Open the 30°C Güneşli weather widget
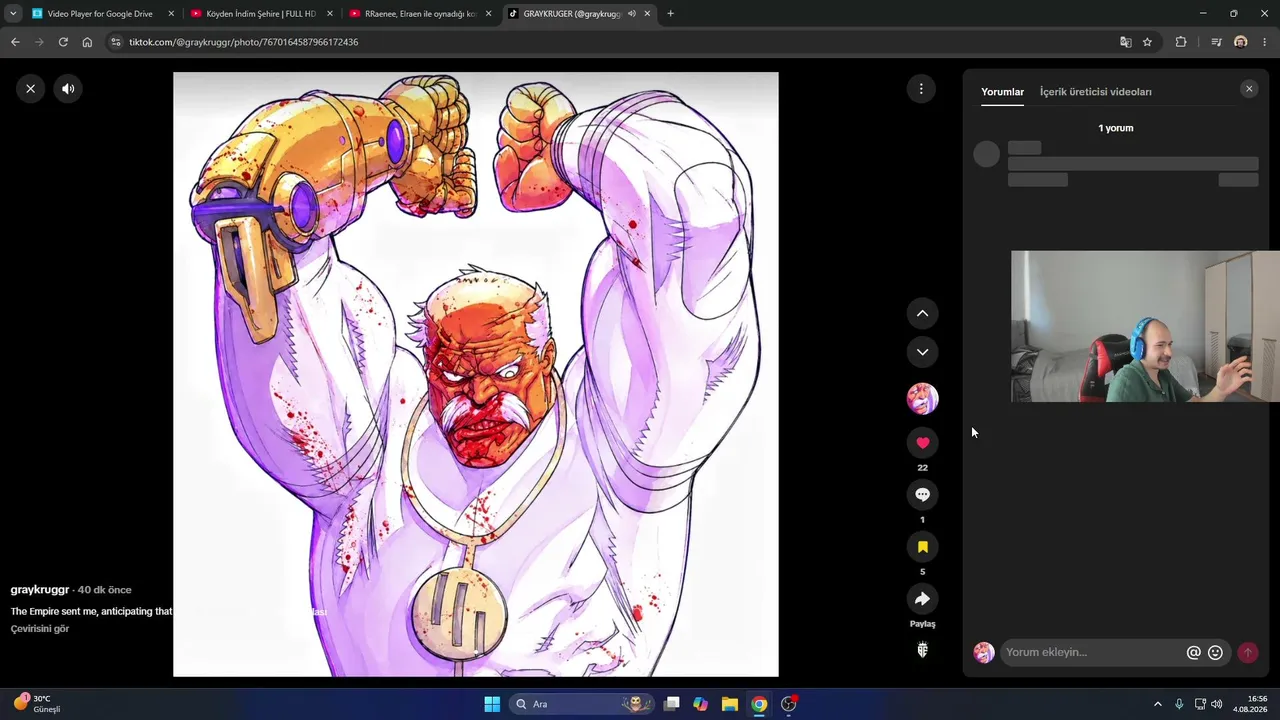The height and width of the screenshot is (720, 1280). tap(38, 703)
